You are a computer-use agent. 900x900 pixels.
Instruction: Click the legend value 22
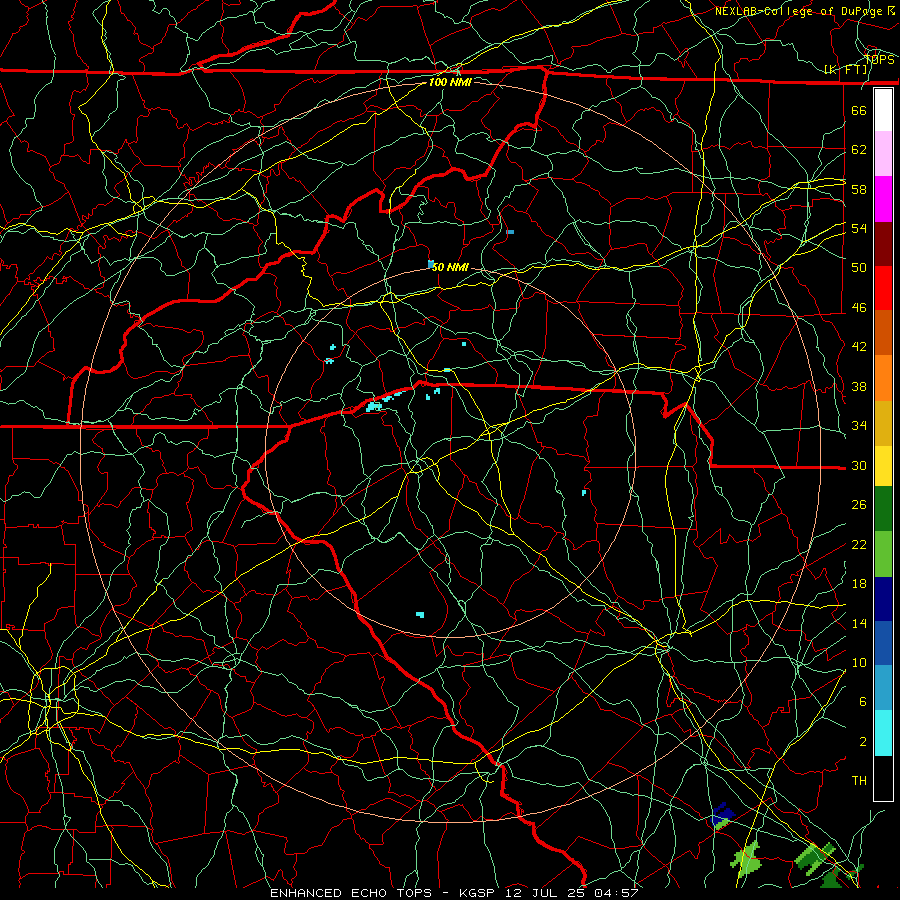[x=859, y=544]
